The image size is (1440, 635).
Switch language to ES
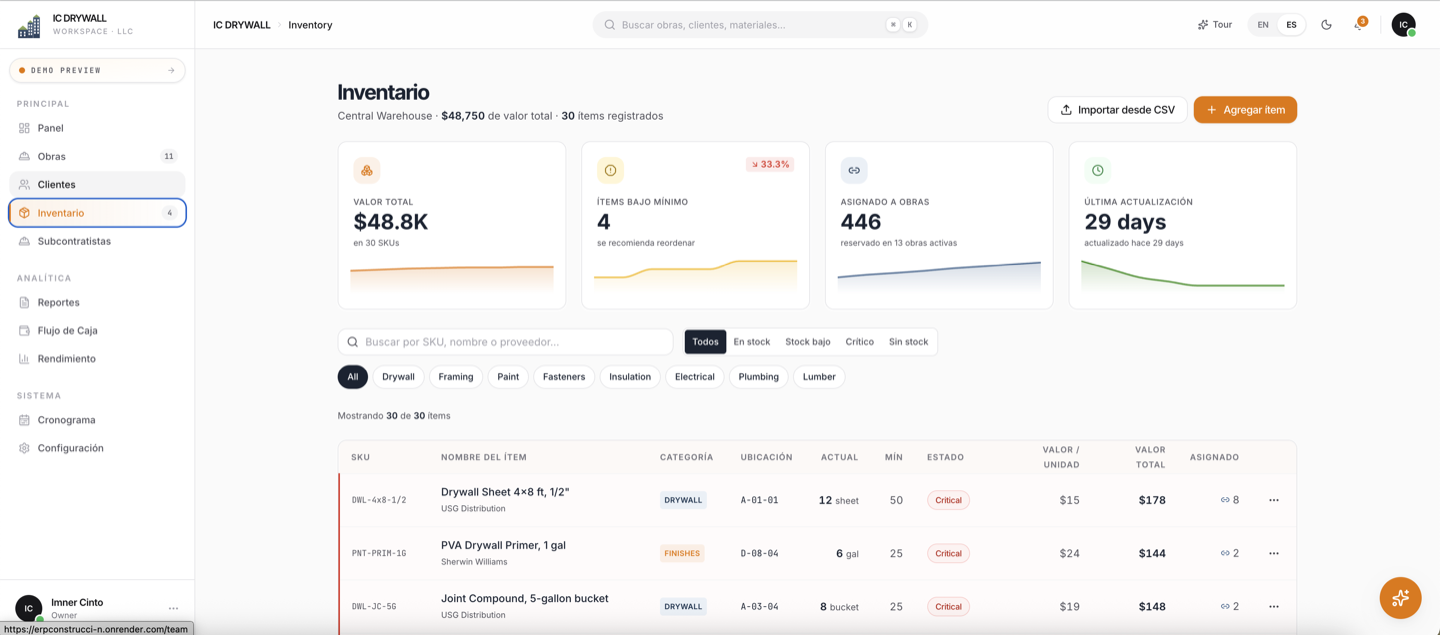[1291, 25]
